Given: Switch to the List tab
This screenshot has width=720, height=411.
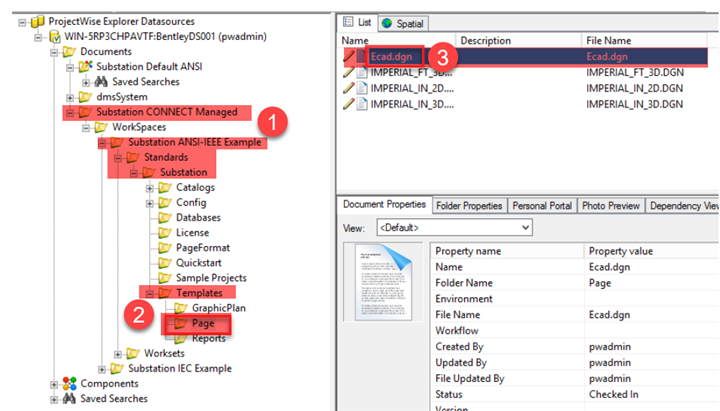Looking at the screenshot, I should point(357,23).
